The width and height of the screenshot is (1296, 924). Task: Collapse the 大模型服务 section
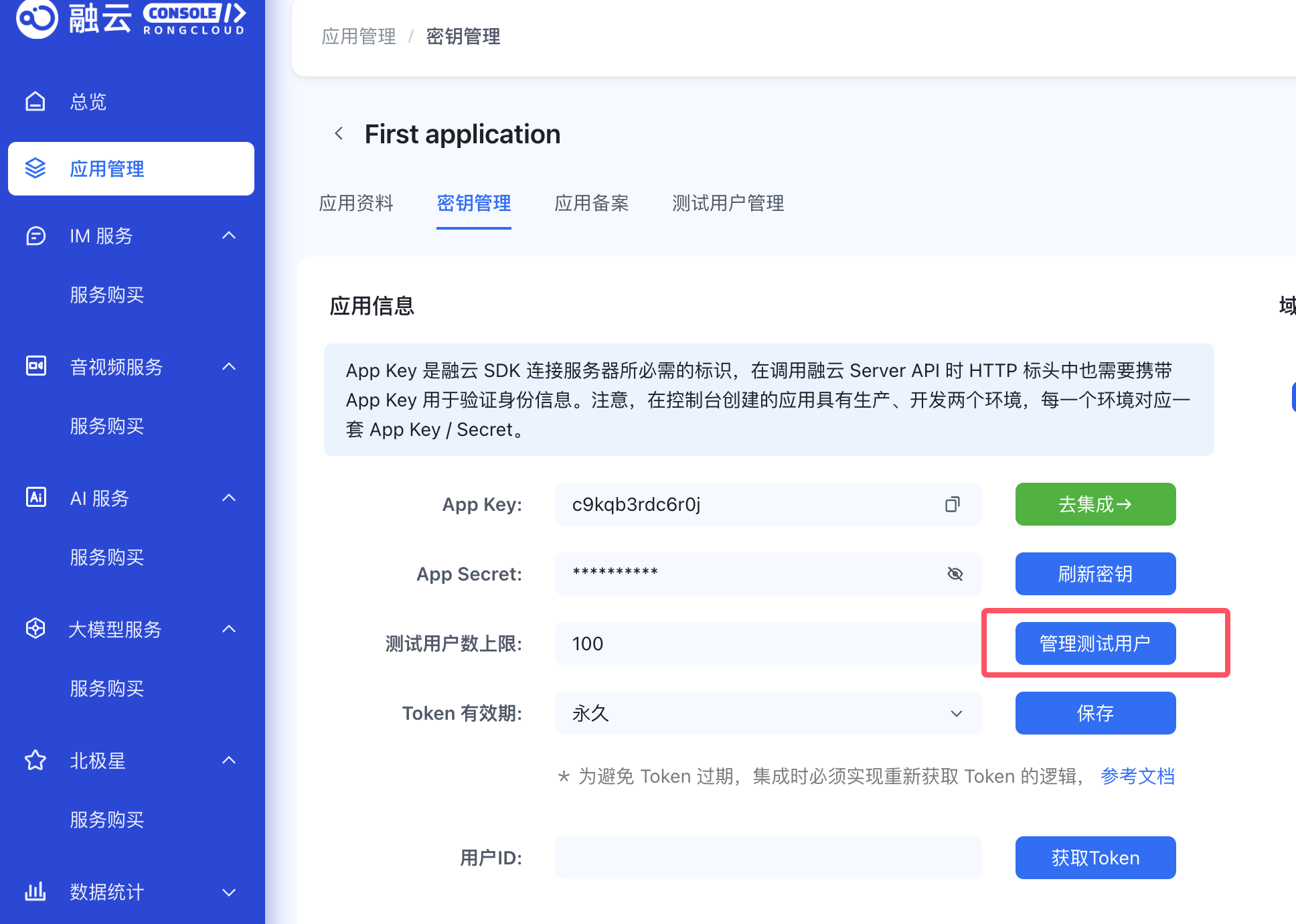click(229, 629)
